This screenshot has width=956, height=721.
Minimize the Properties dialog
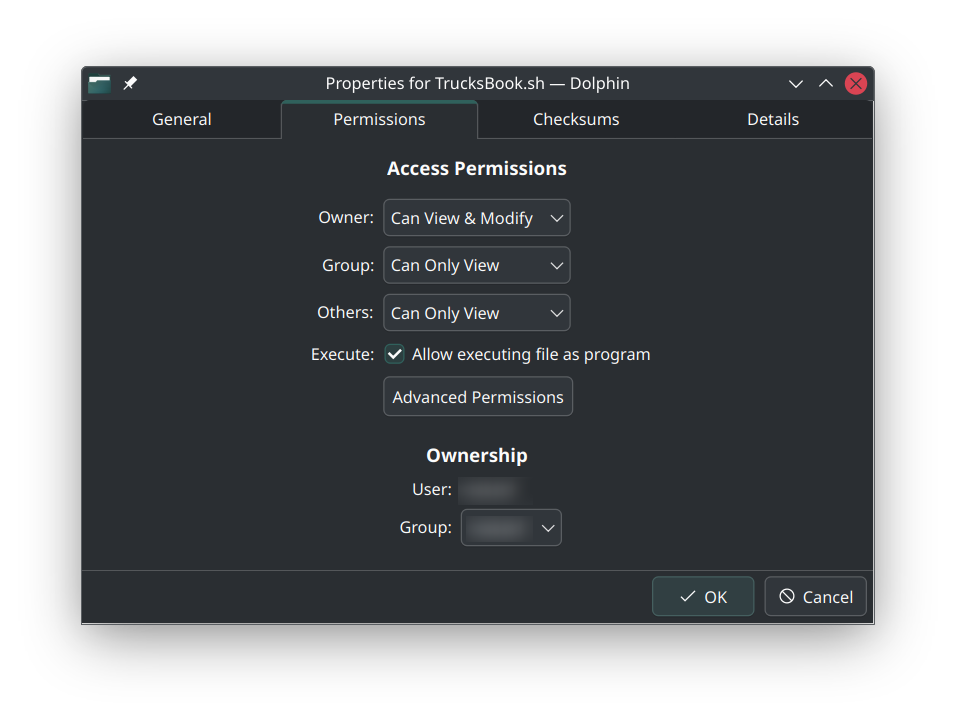point(796,84)
